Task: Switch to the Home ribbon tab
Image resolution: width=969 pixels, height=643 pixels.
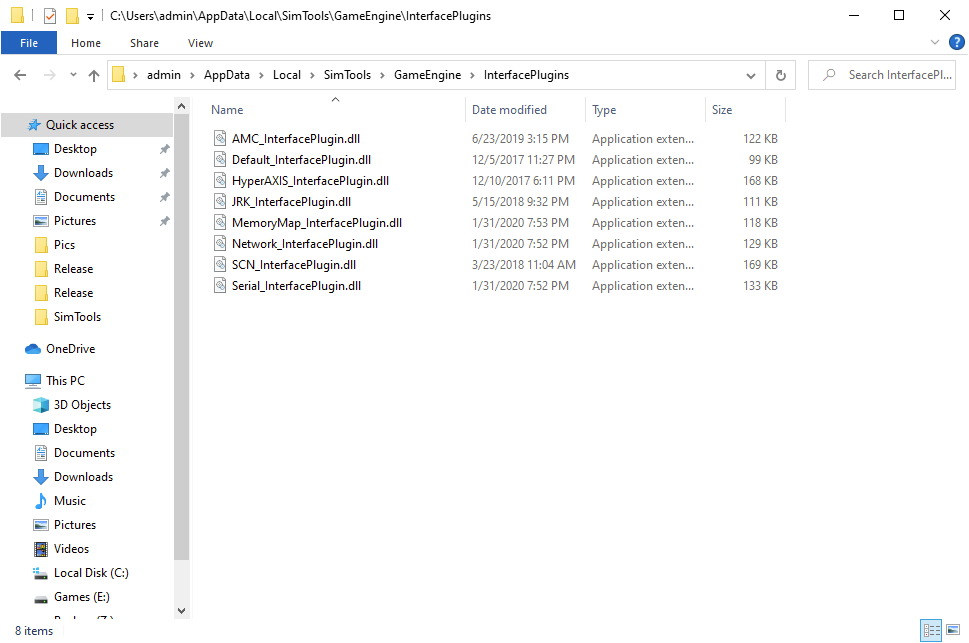Action: coord(86,43)
